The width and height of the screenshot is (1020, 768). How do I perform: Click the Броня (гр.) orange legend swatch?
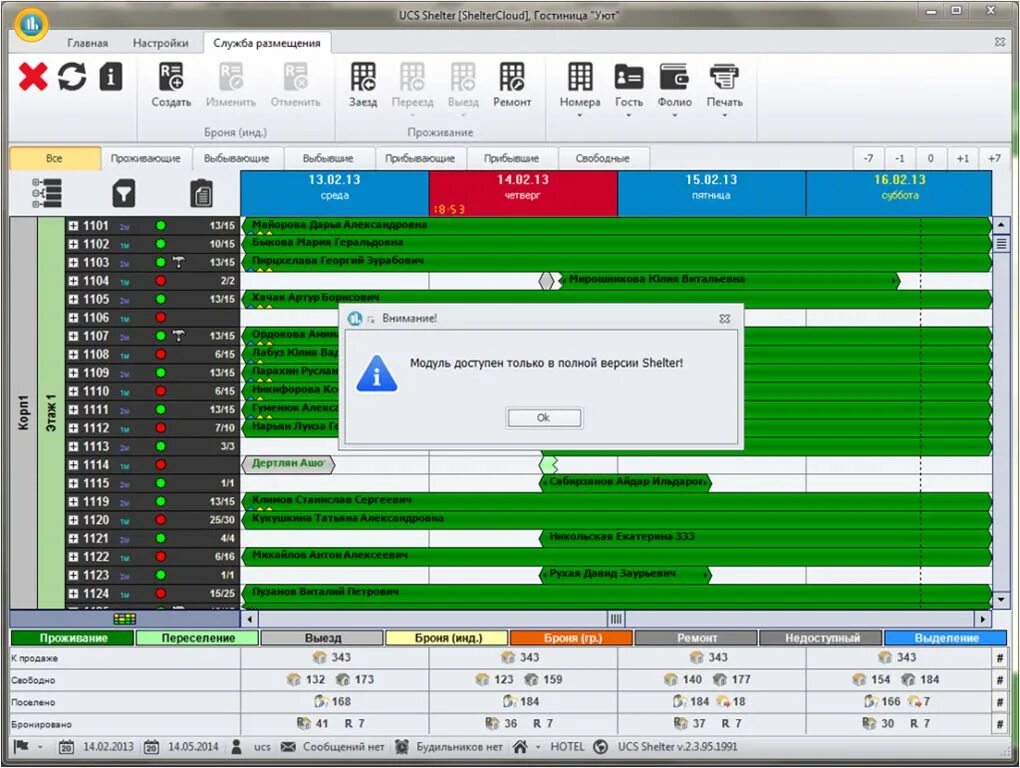click(x=572, y=638)
